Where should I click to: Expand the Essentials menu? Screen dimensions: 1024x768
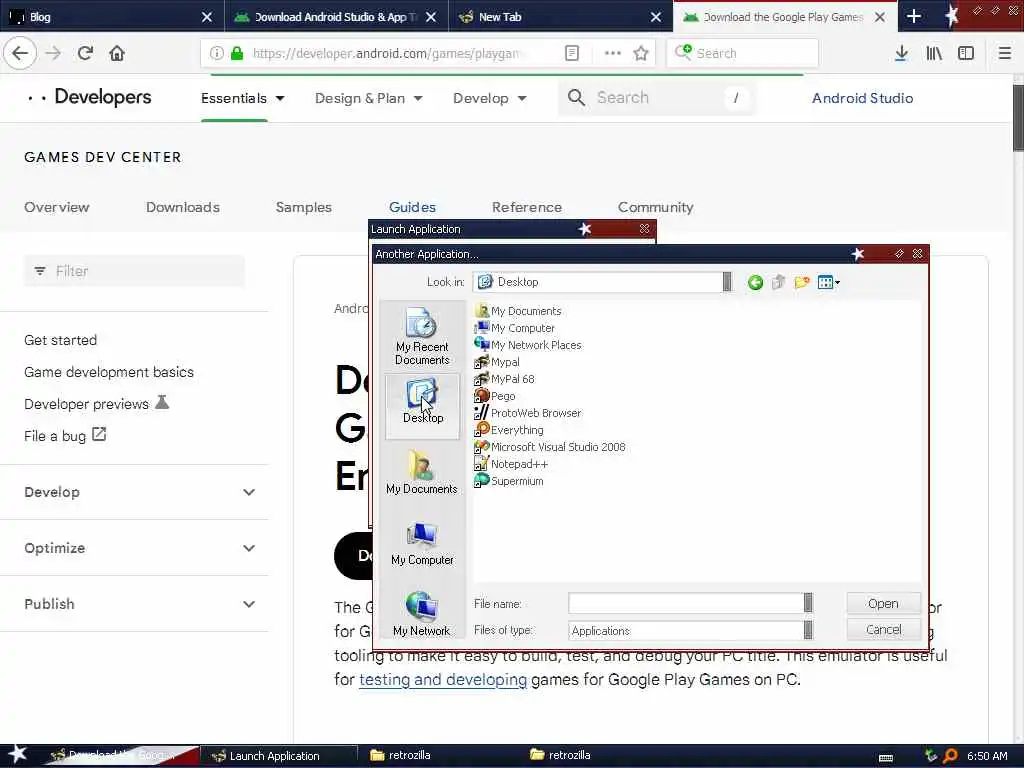(x=242, y=98)
